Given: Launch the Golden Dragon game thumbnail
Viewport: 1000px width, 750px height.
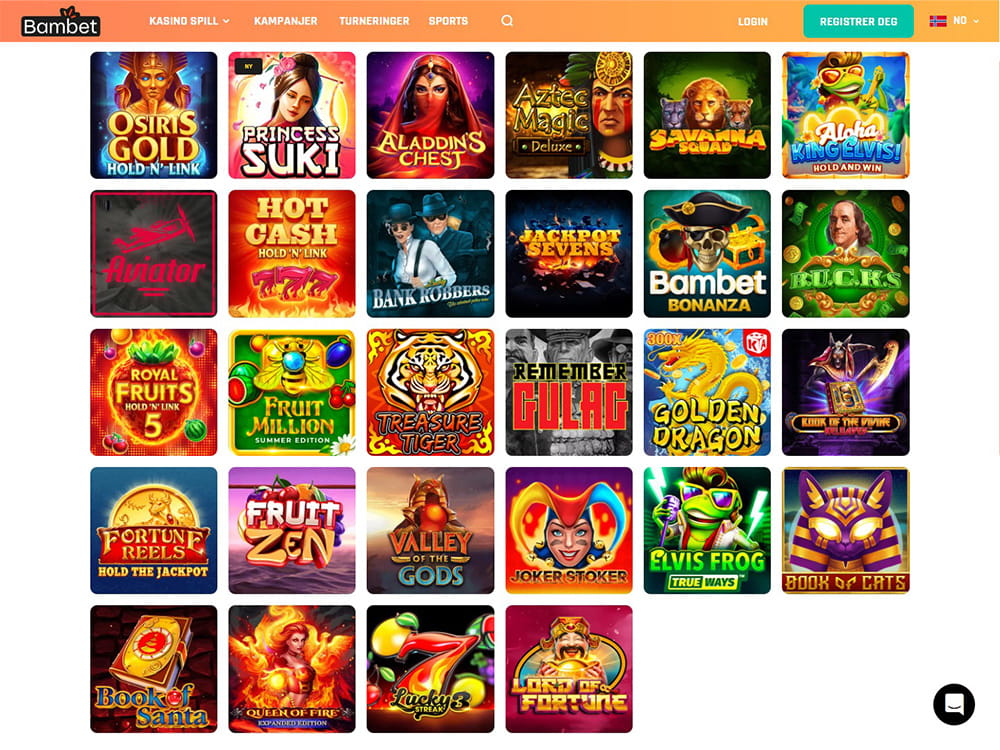Looking at the screenshot, I should 707,392.
